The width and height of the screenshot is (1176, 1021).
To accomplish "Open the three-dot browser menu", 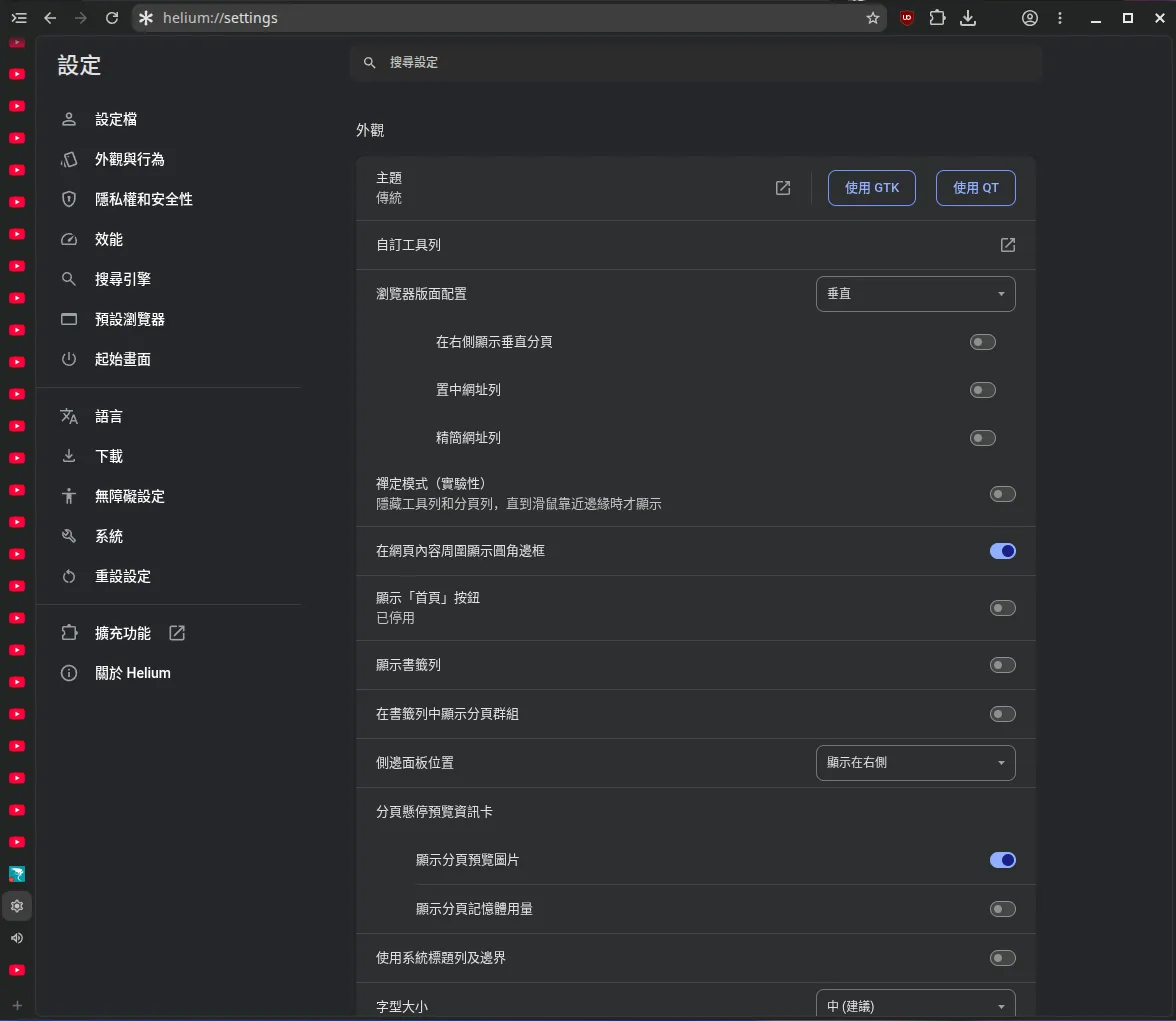I will click(x=1060, y=18).
